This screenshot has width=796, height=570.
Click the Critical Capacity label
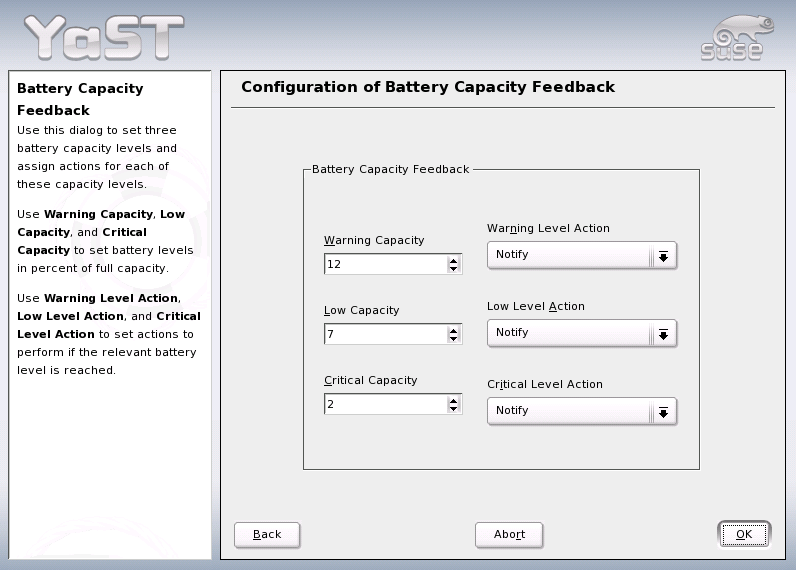click(371, 380)
